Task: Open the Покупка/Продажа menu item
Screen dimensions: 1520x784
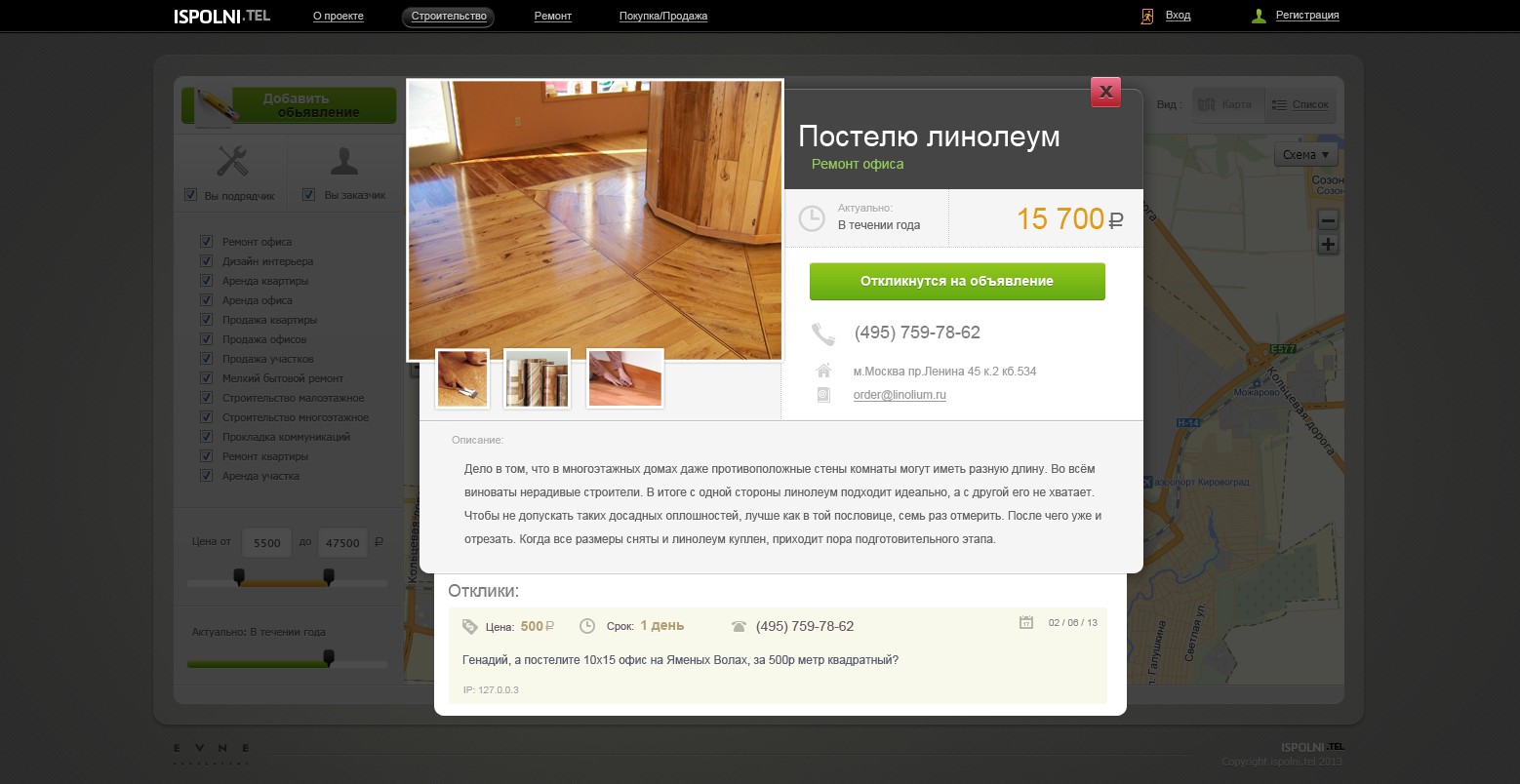Action: [663, 17]
